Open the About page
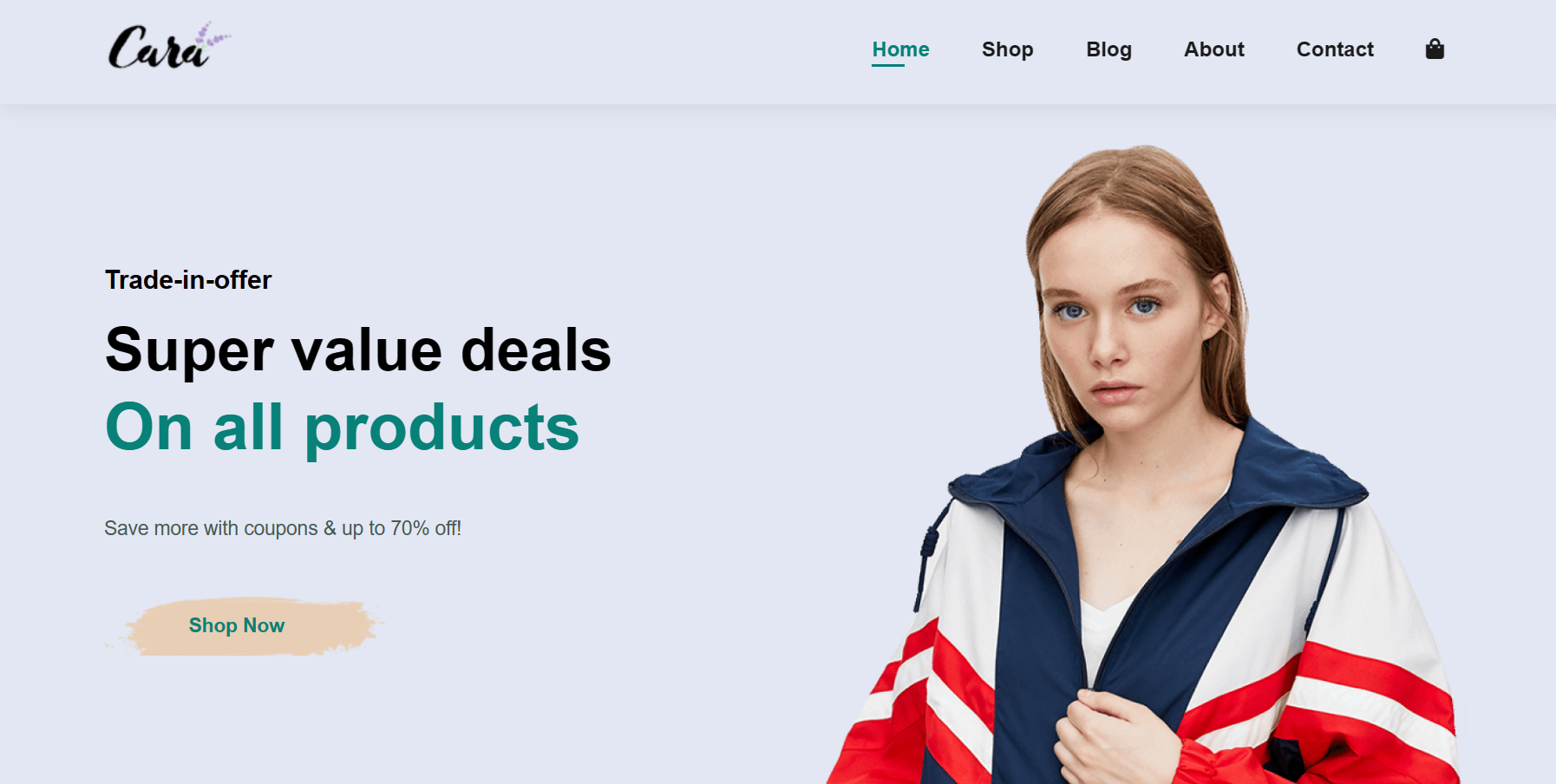1556x784 pixels. coord(1213,49)
